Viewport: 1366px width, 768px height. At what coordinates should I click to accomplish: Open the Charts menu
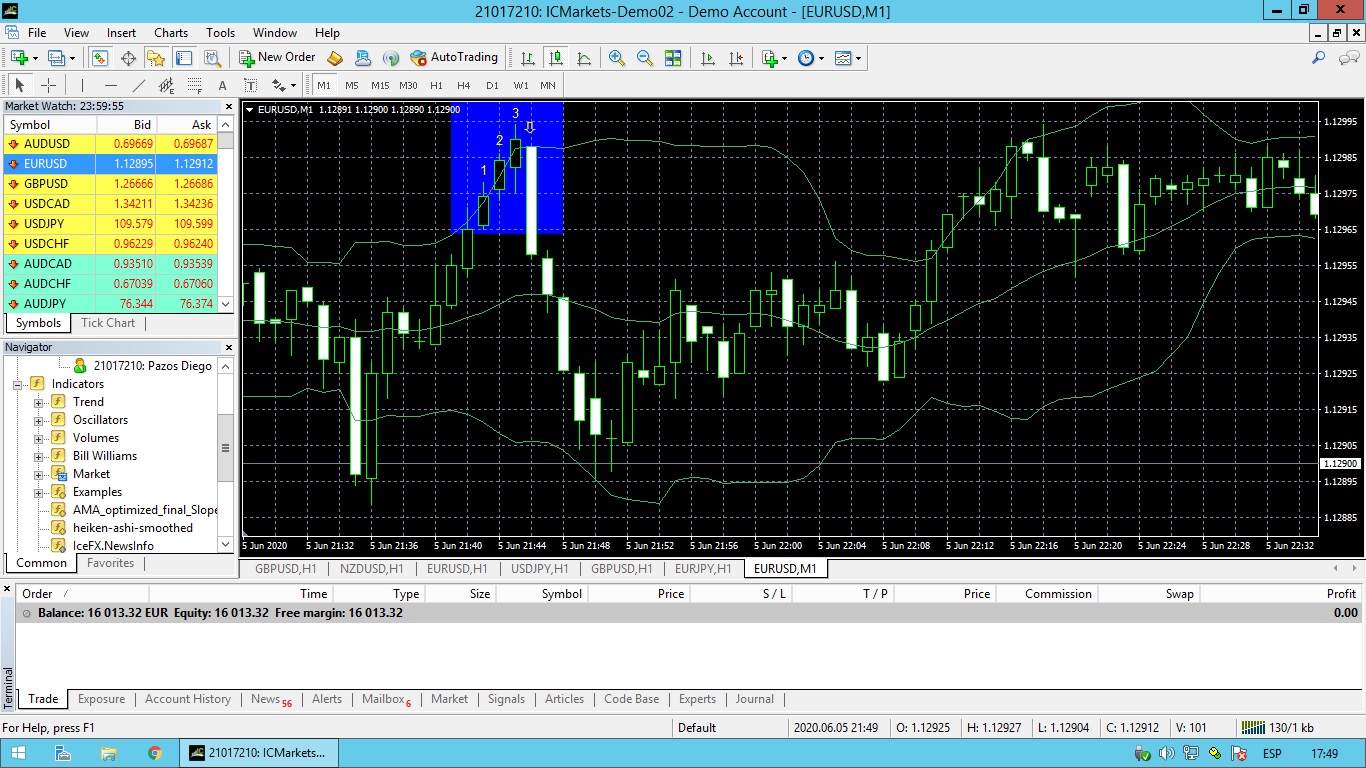[x=171, y=33]
